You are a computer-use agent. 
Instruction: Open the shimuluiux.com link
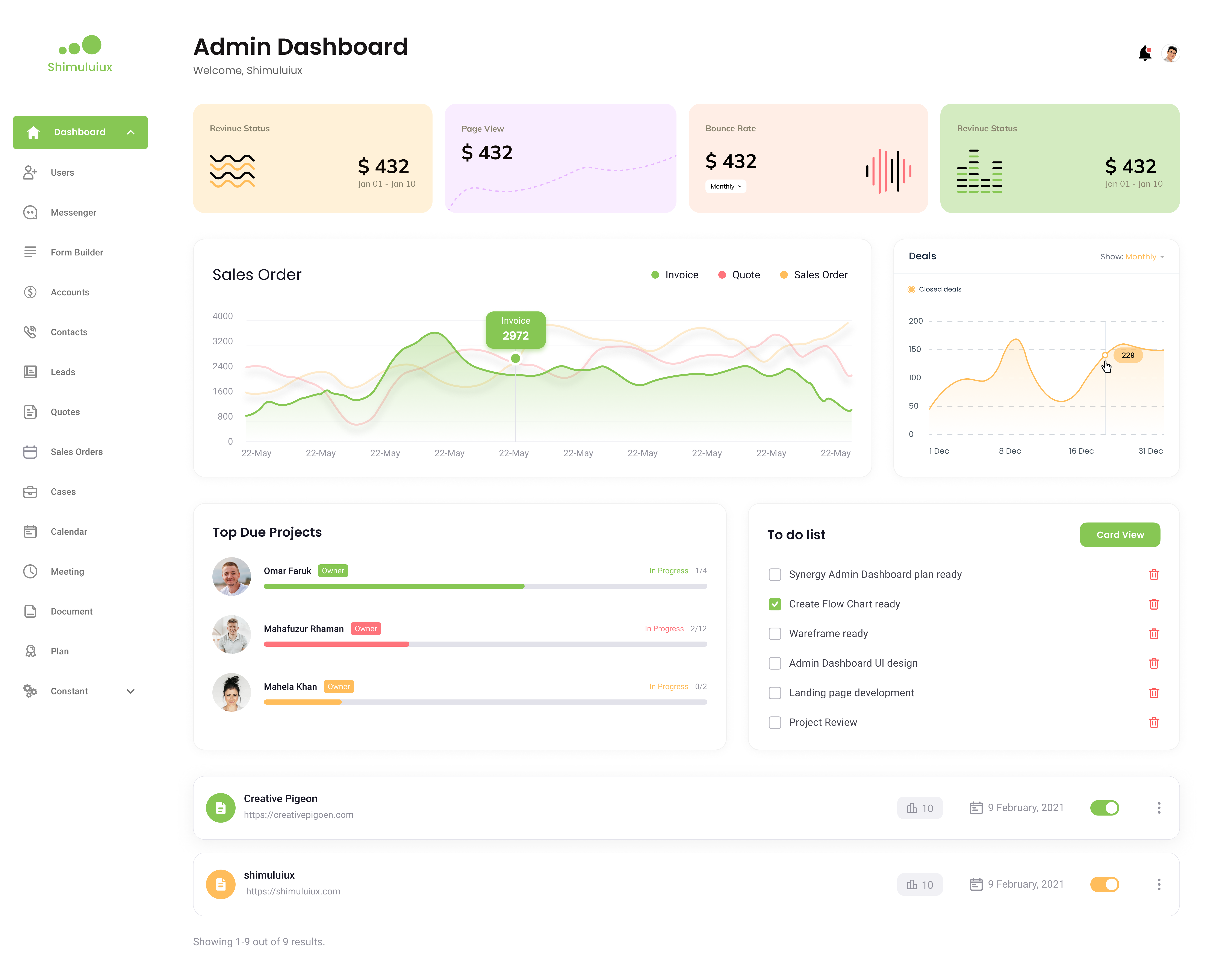click(x=293, y=891)
